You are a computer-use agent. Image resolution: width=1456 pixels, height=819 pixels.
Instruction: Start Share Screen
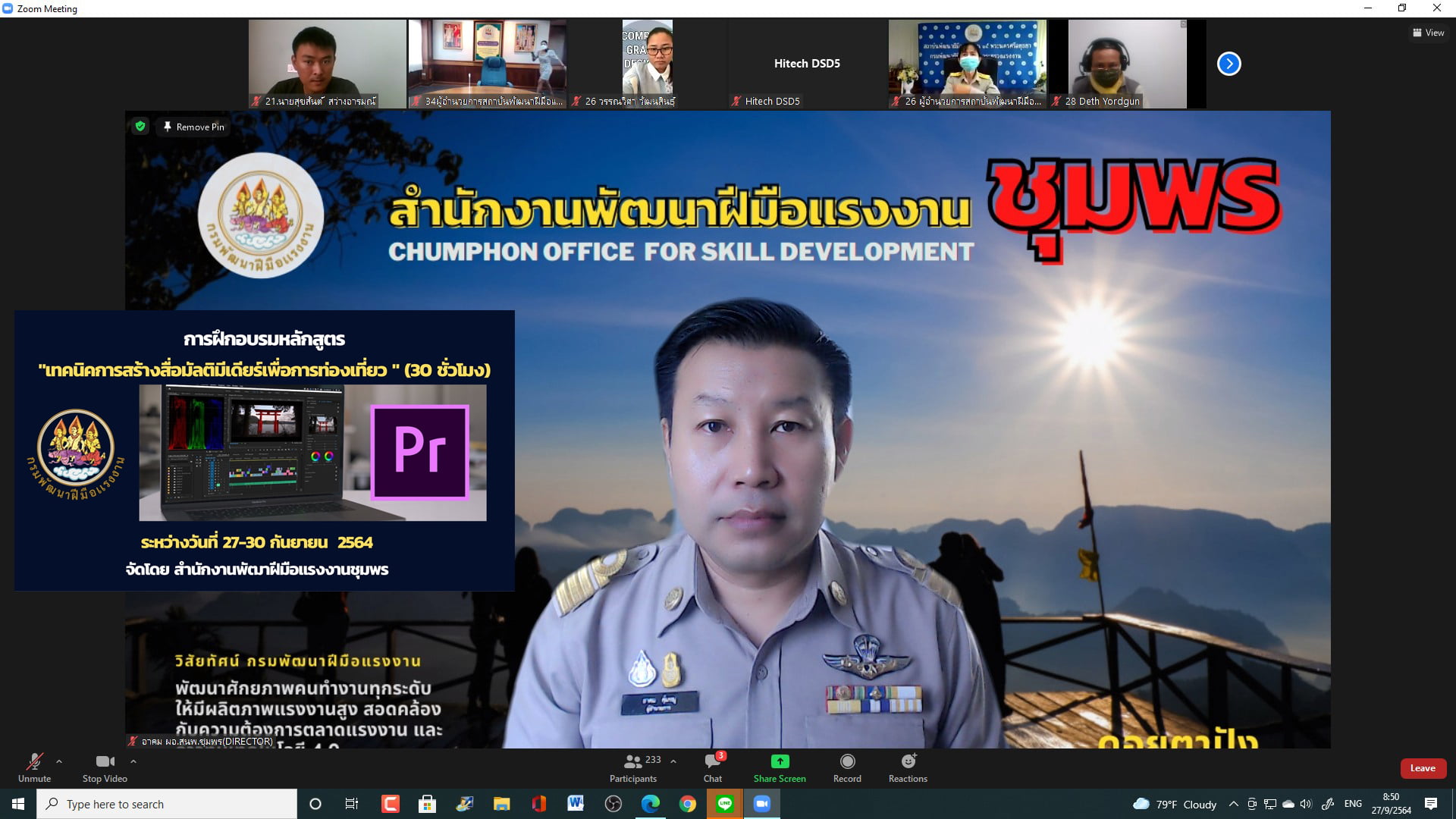[780, 767]
